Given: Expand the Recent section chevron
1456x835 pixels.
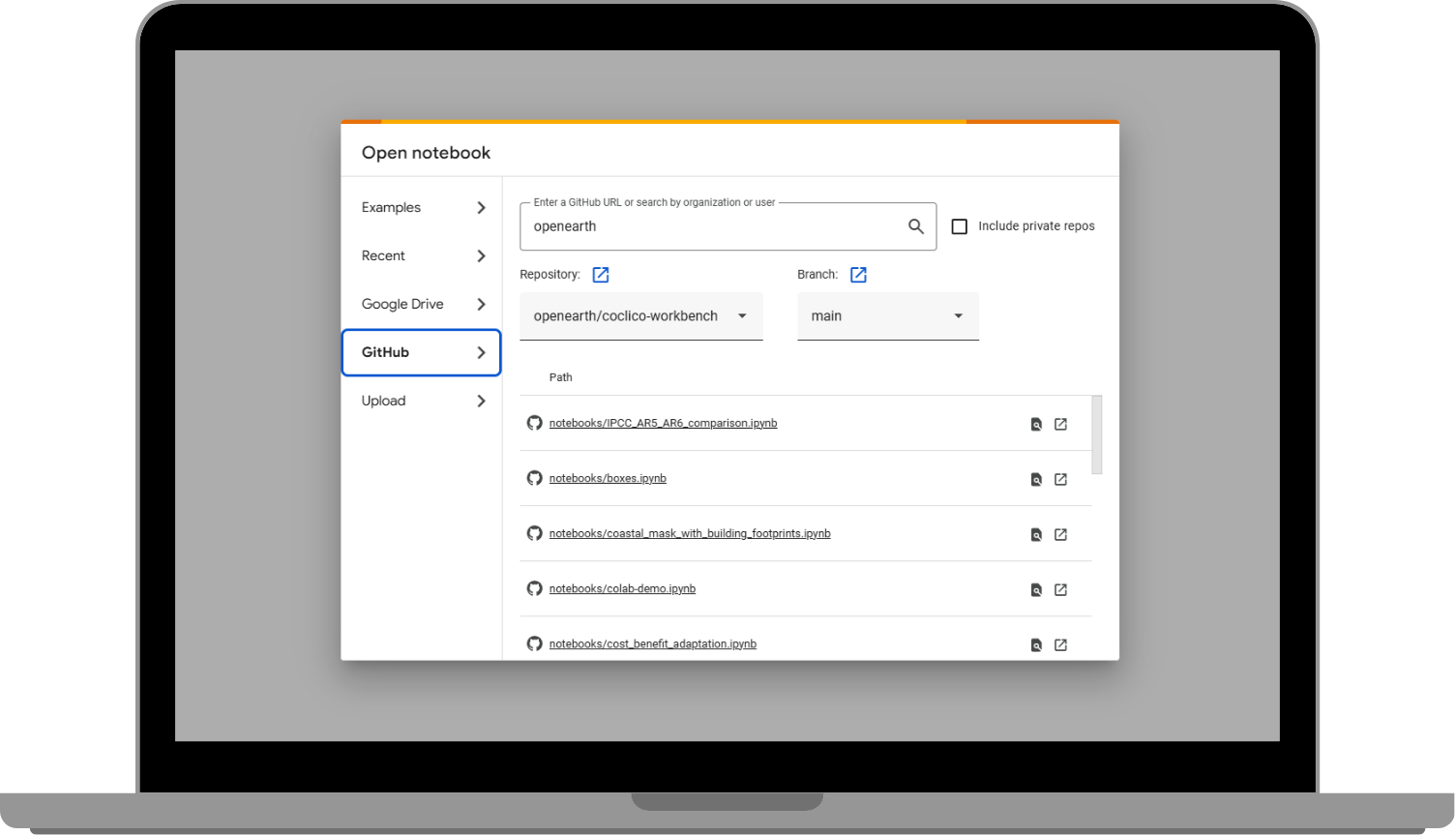Looking at the screenshot, I should (x=481, y=255).
